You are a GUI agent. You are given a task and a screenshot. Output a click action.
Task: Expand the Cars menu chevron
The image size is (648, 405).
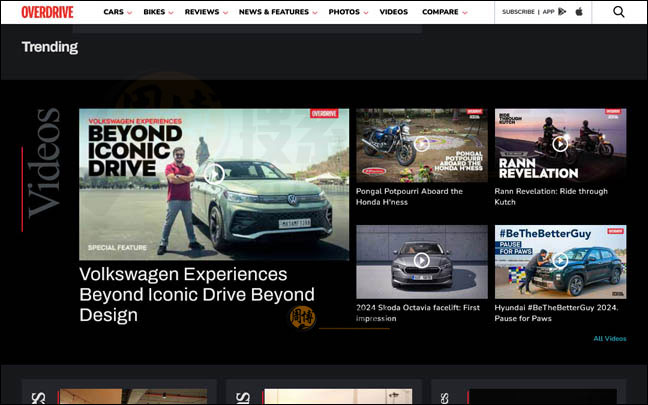pos(129,13)
